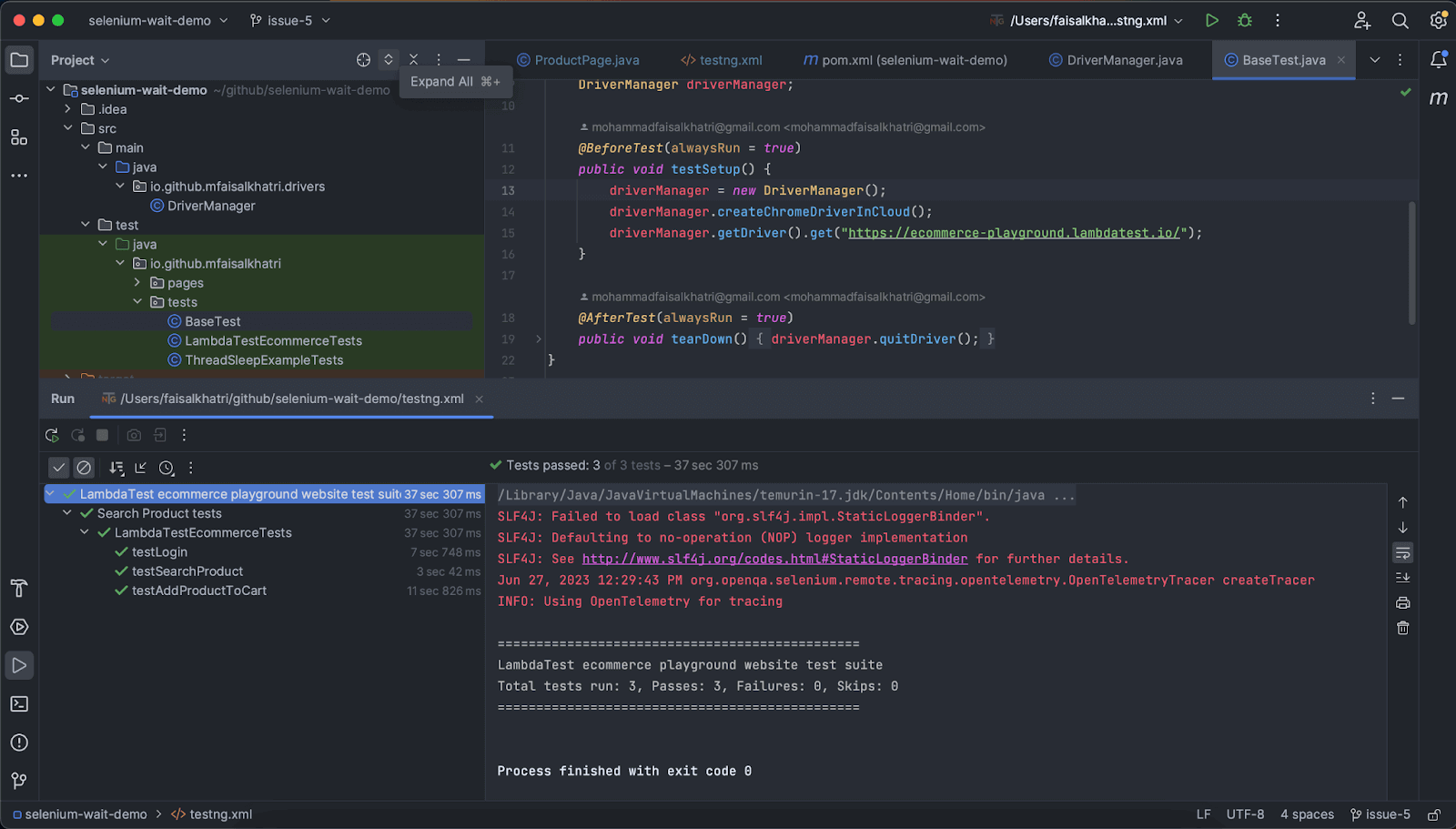
Task: Toggle Ignore test filter icon
Action: click(84, 467)
